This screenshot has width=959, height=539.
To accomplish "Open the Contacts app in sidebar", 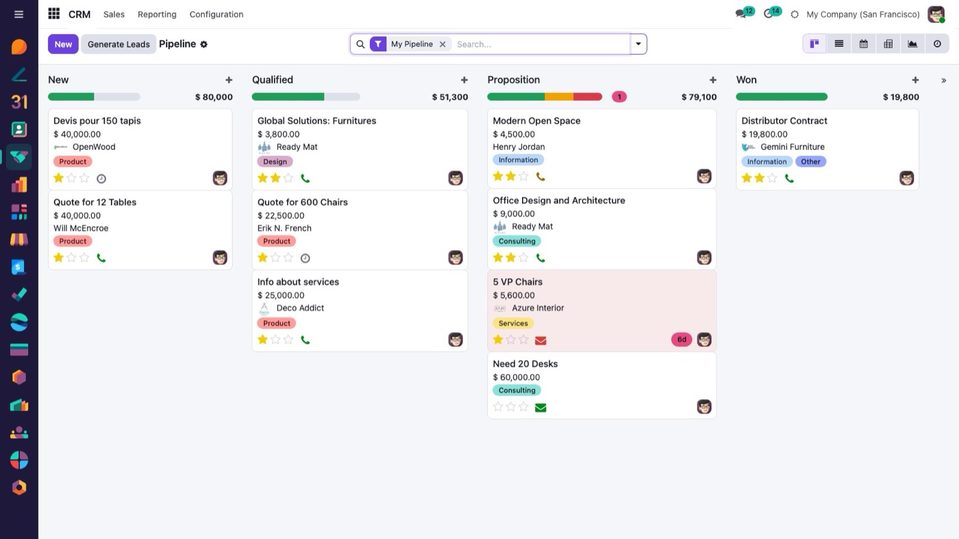I will 19,129.
